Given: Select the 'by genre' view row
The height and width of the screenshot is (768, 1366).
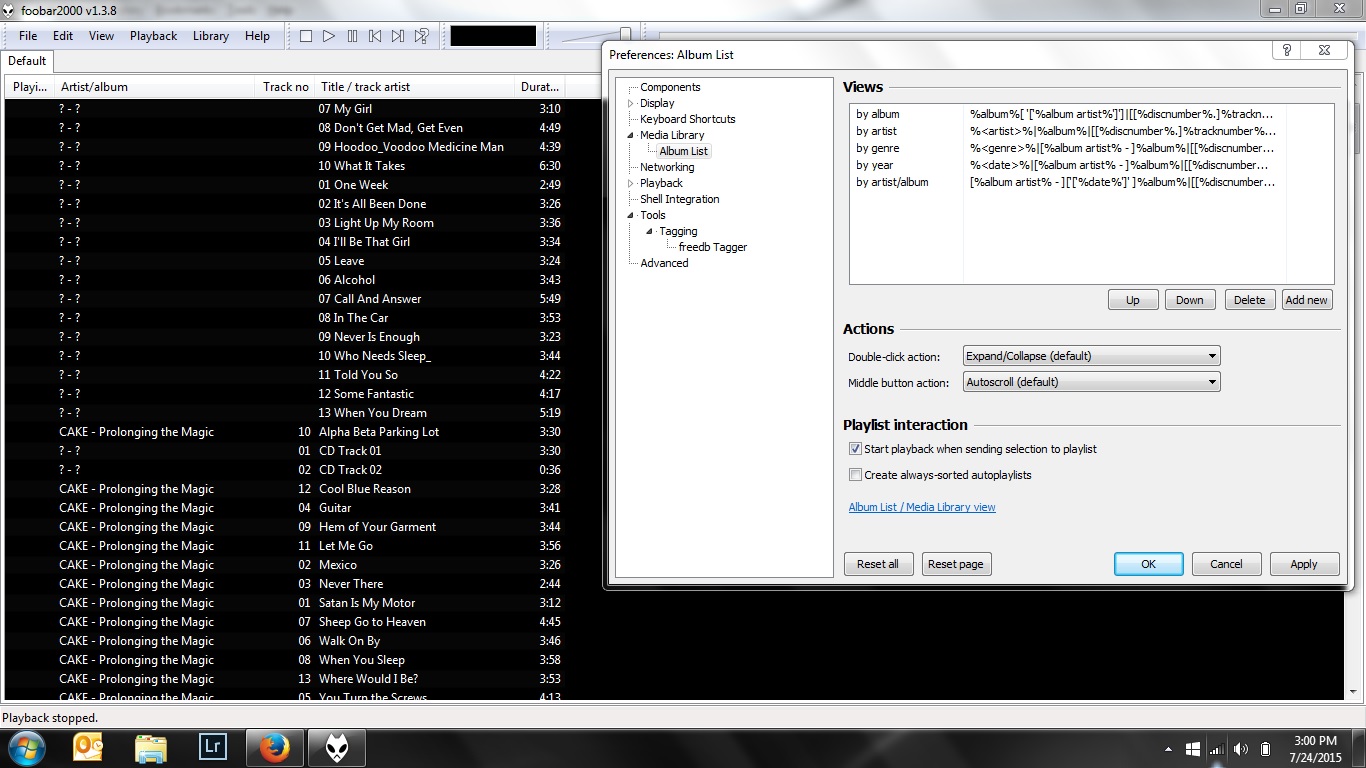Looking at the screenshot, I should click(x=1092, y=148).
